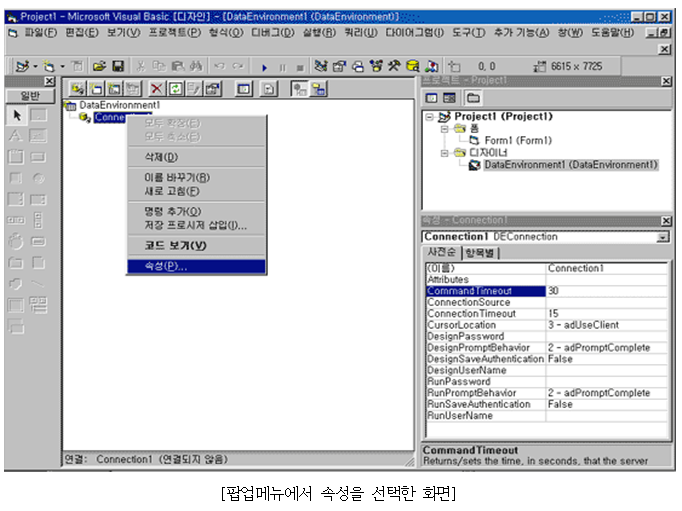Screen dimensions: 682x511
Task: Click the green Refresh icon in designer toolbar
Action: click(175, 89)
